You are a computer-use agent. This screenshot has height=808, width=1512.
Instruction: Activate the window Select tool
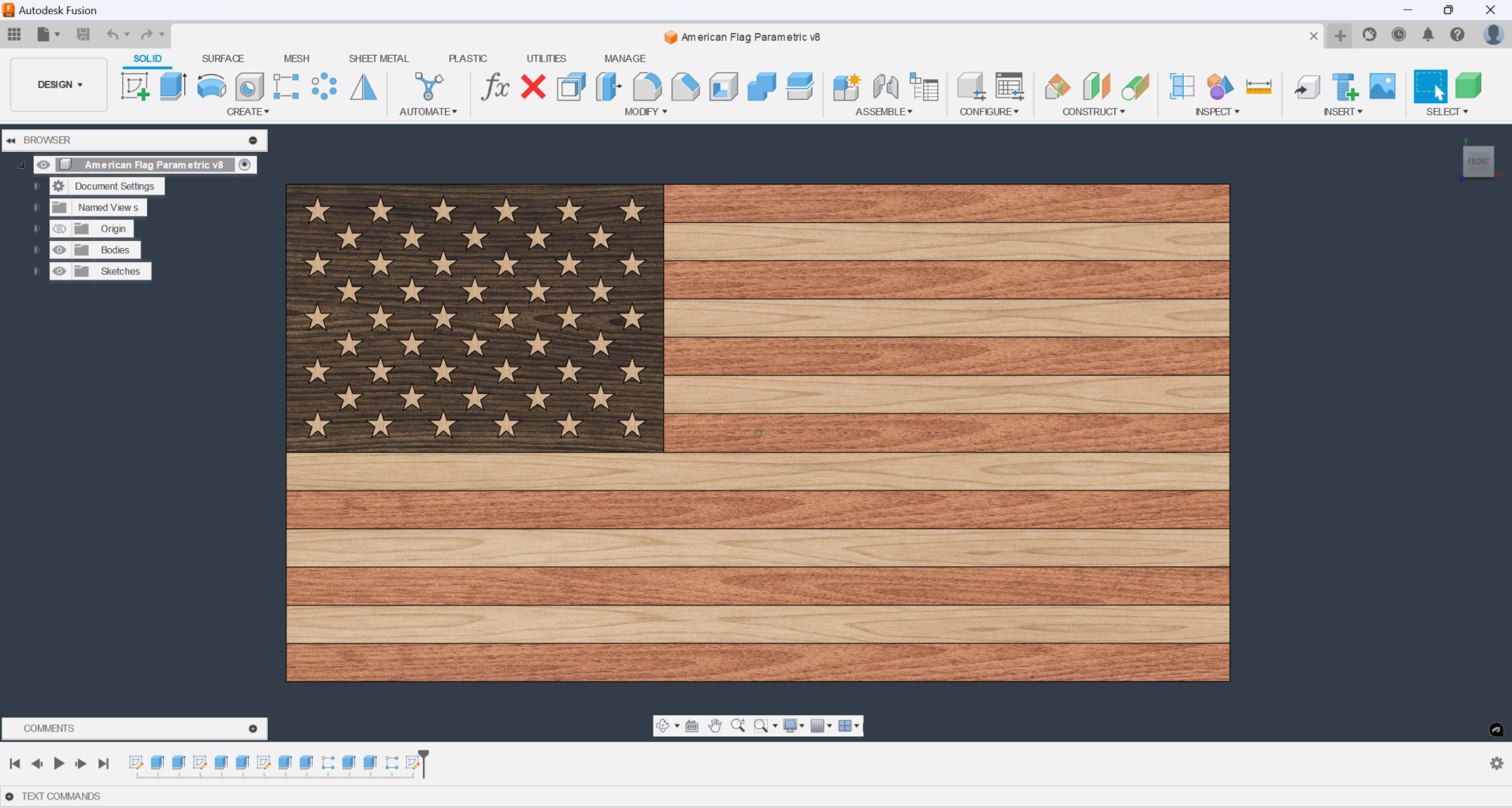(x=1430, y=86)
